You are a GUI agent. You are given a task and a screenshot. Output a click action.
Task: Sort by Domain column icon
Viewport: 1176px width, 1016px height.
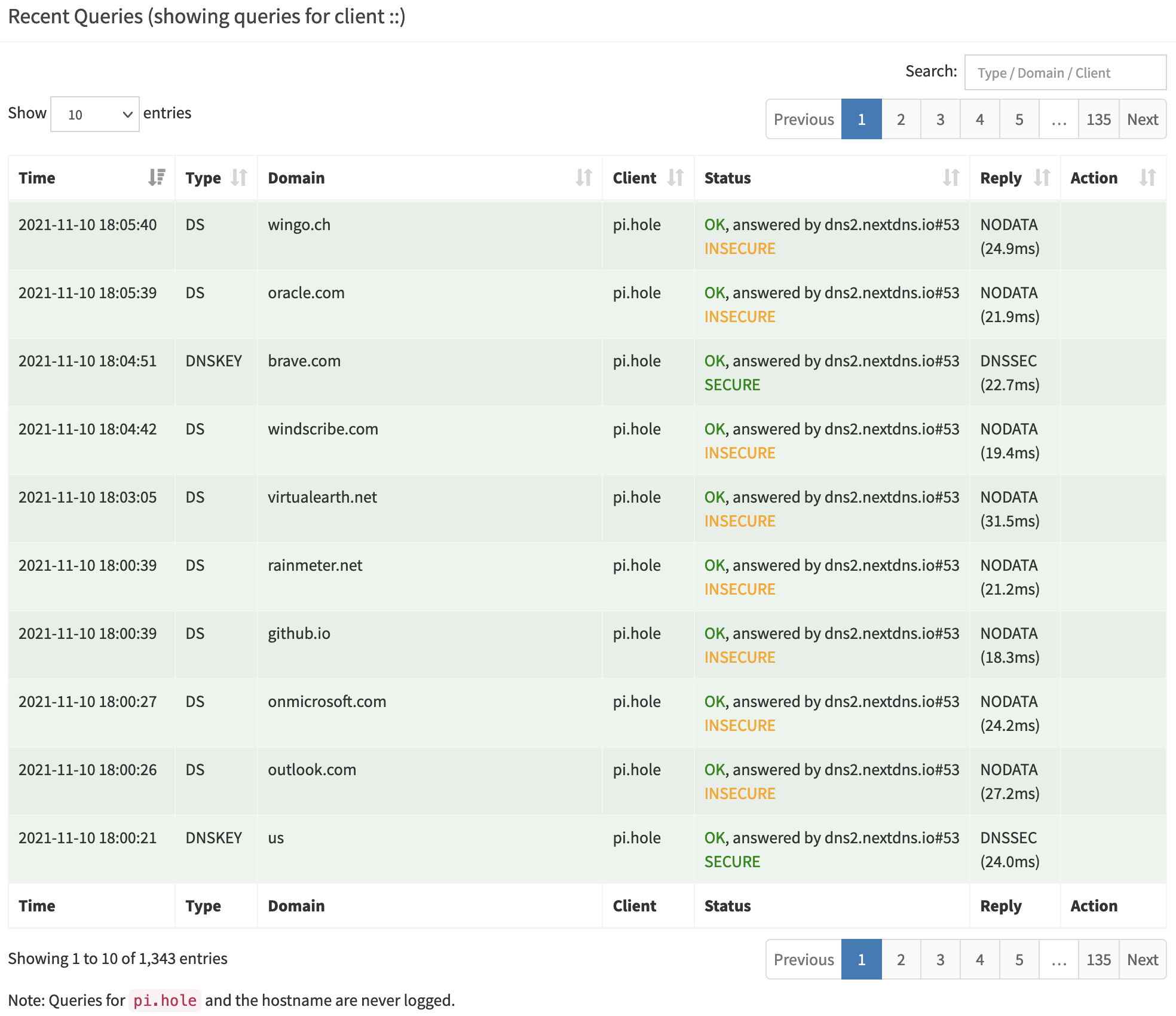pos(584,178)
